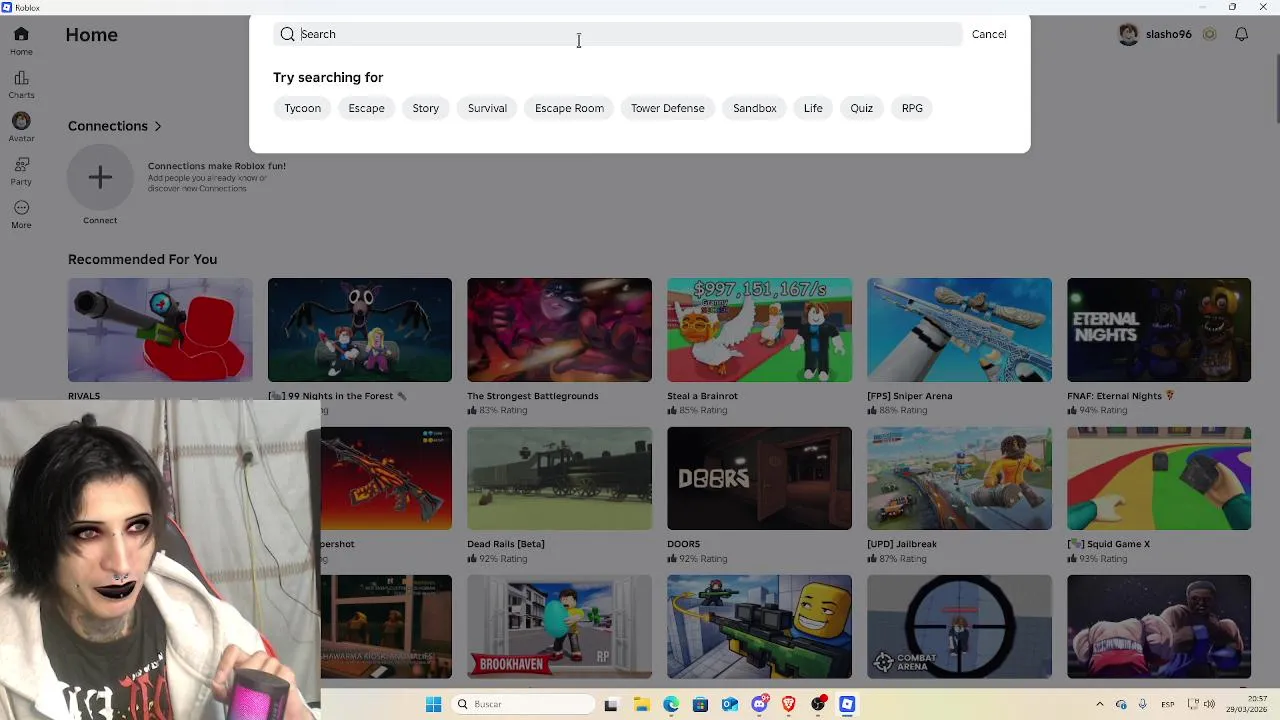The height and width of the screenshot is (720, 1280).
Task: Open the notifications bell
Action: point(1241,34)
